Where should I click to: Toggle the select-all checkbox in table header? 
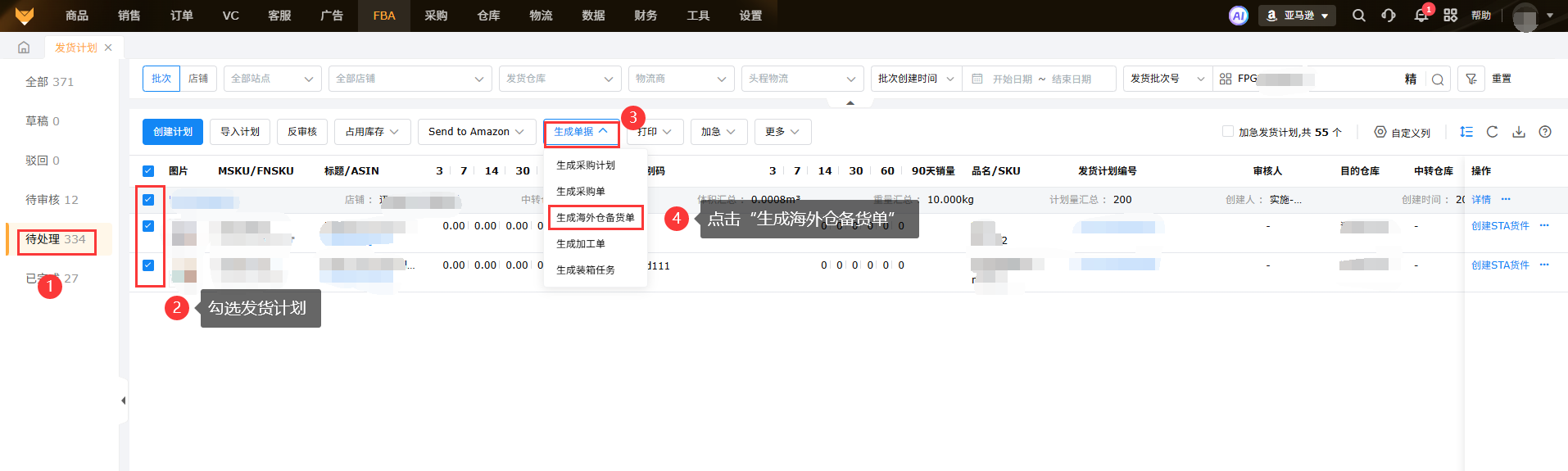click(148, 171)
